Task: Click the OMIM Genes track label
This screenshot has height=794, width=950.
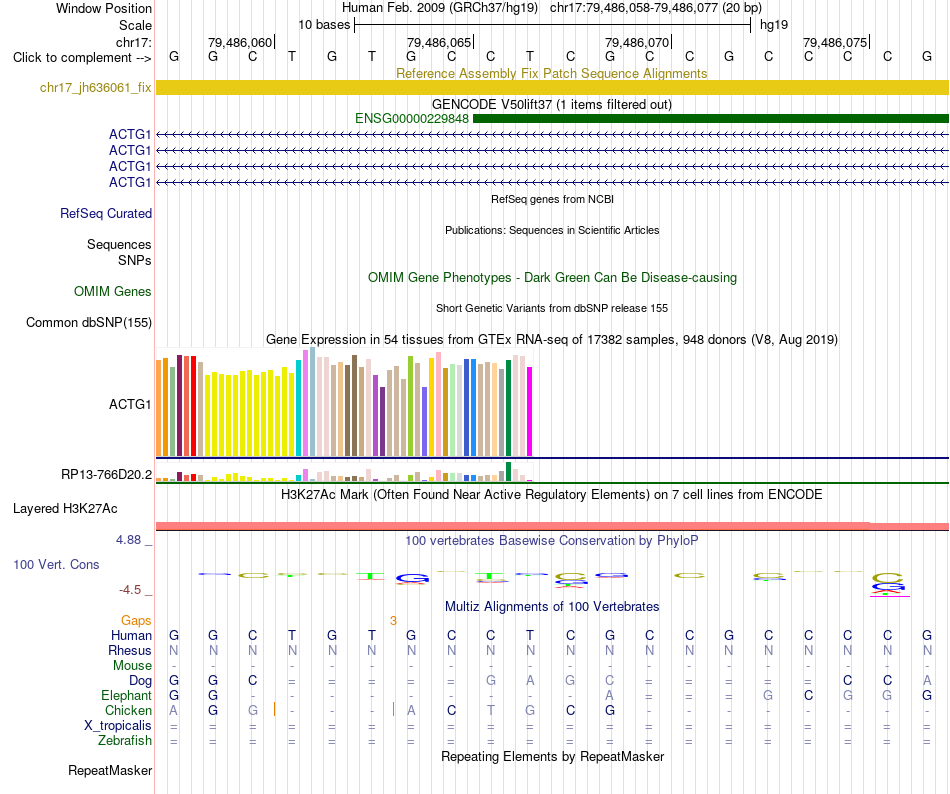Action: coord(113,291)
